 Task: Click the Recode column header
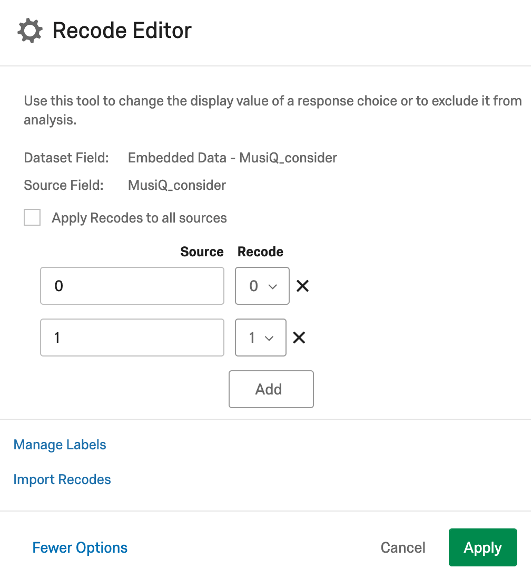[260, 252]
